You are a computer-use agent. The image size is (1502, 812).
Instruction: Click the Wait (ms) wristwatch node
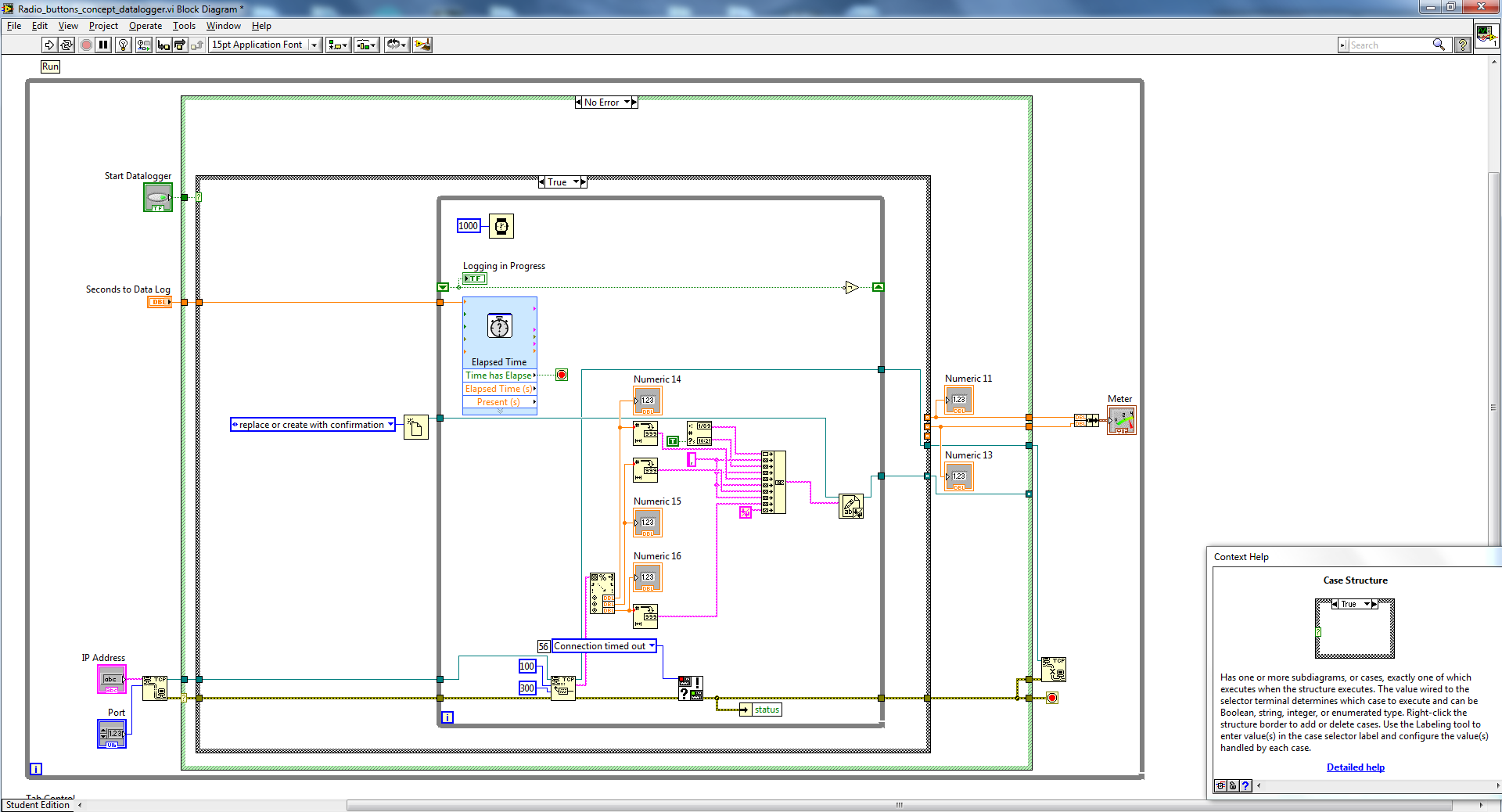pyautogui.click(x=501, y=226)
